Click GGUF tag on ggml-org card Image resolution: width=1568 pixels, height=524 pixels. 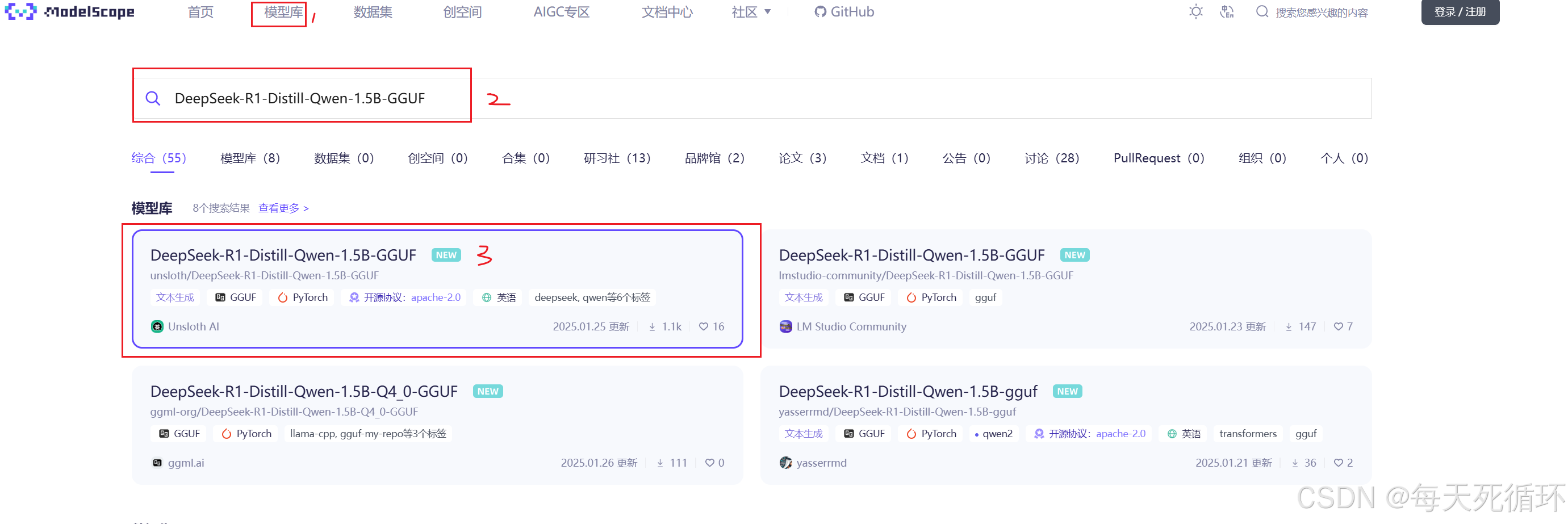[x=179, y=433]
